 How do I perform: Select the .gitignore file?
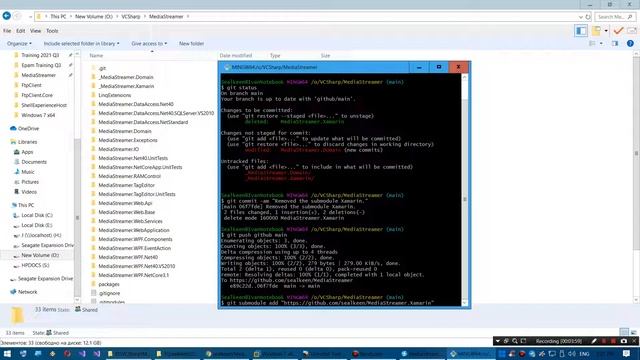pos(109,293)
